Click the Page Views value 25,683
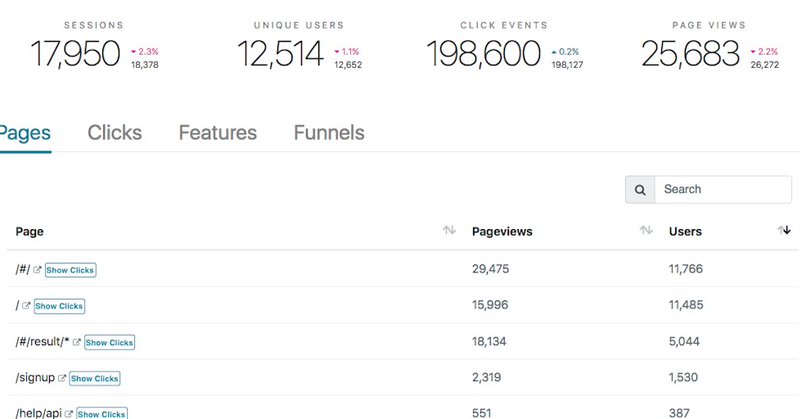 pyautogui.click(x=690, y=54)
